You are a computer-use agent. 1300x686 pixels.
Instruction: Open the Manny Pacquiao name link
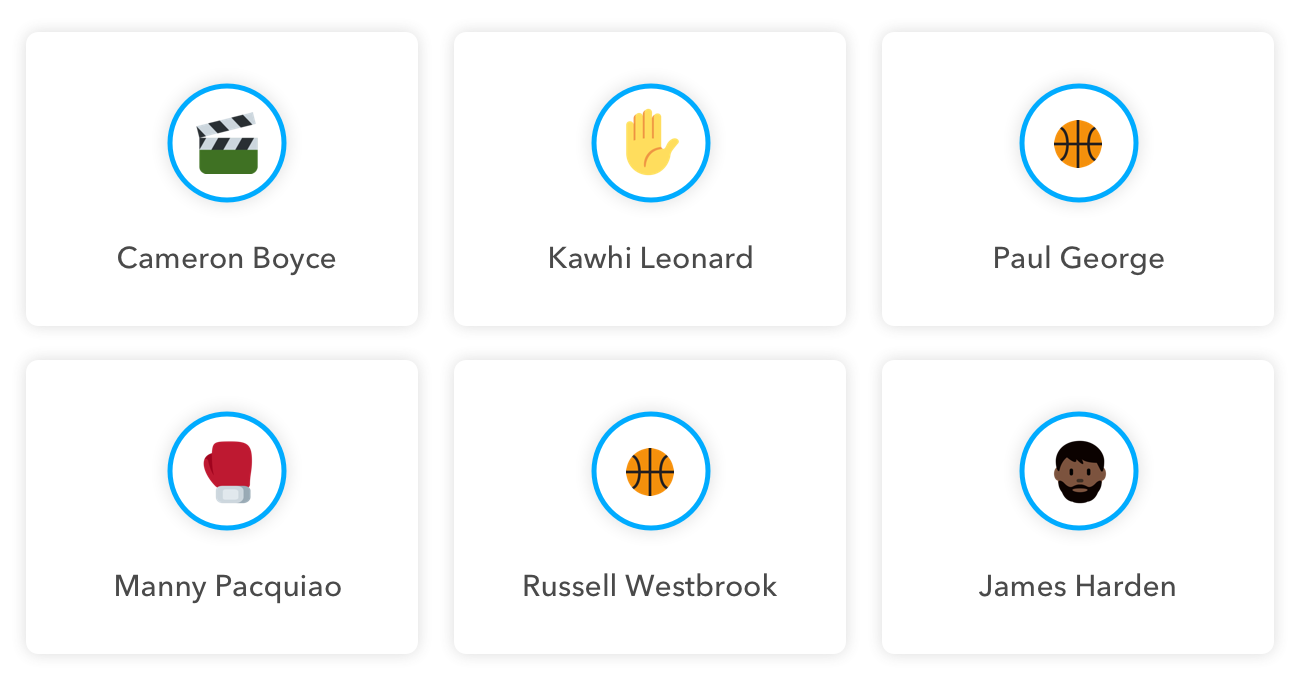(228, 586)
